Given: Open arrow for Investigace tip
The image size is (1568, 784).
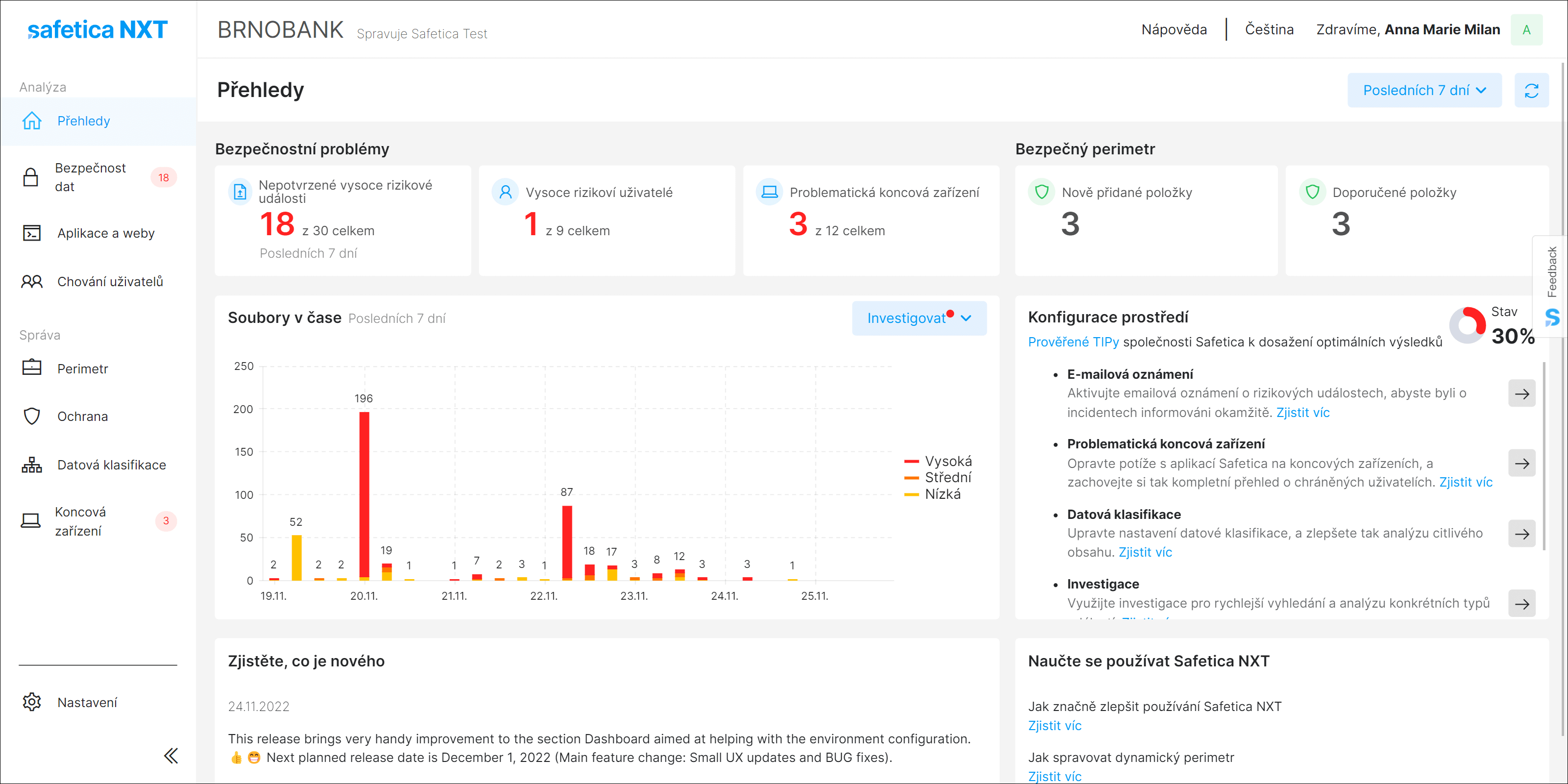Looking at the screenshot, I should point(1522,604).
